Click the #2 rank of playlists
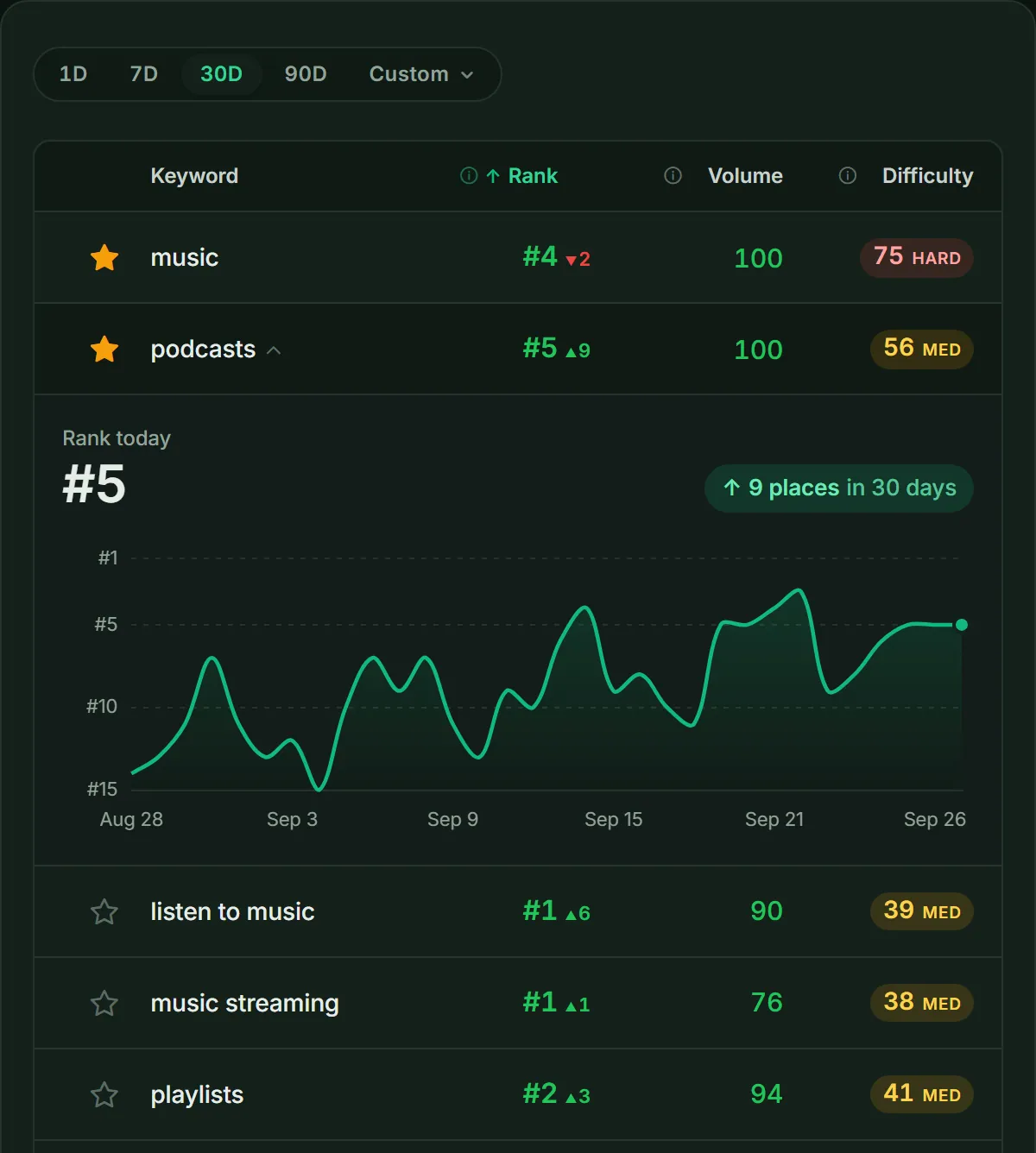Image resolution: width=1036 pixels, height=1153 pixels. 540,1093
